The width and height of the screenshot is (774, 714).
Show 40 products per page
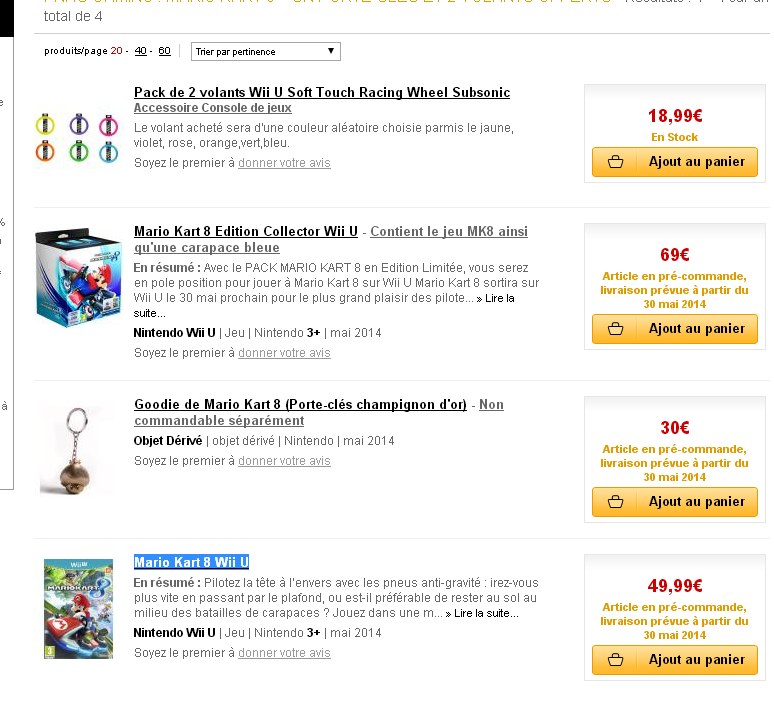(x=141, y=51)
